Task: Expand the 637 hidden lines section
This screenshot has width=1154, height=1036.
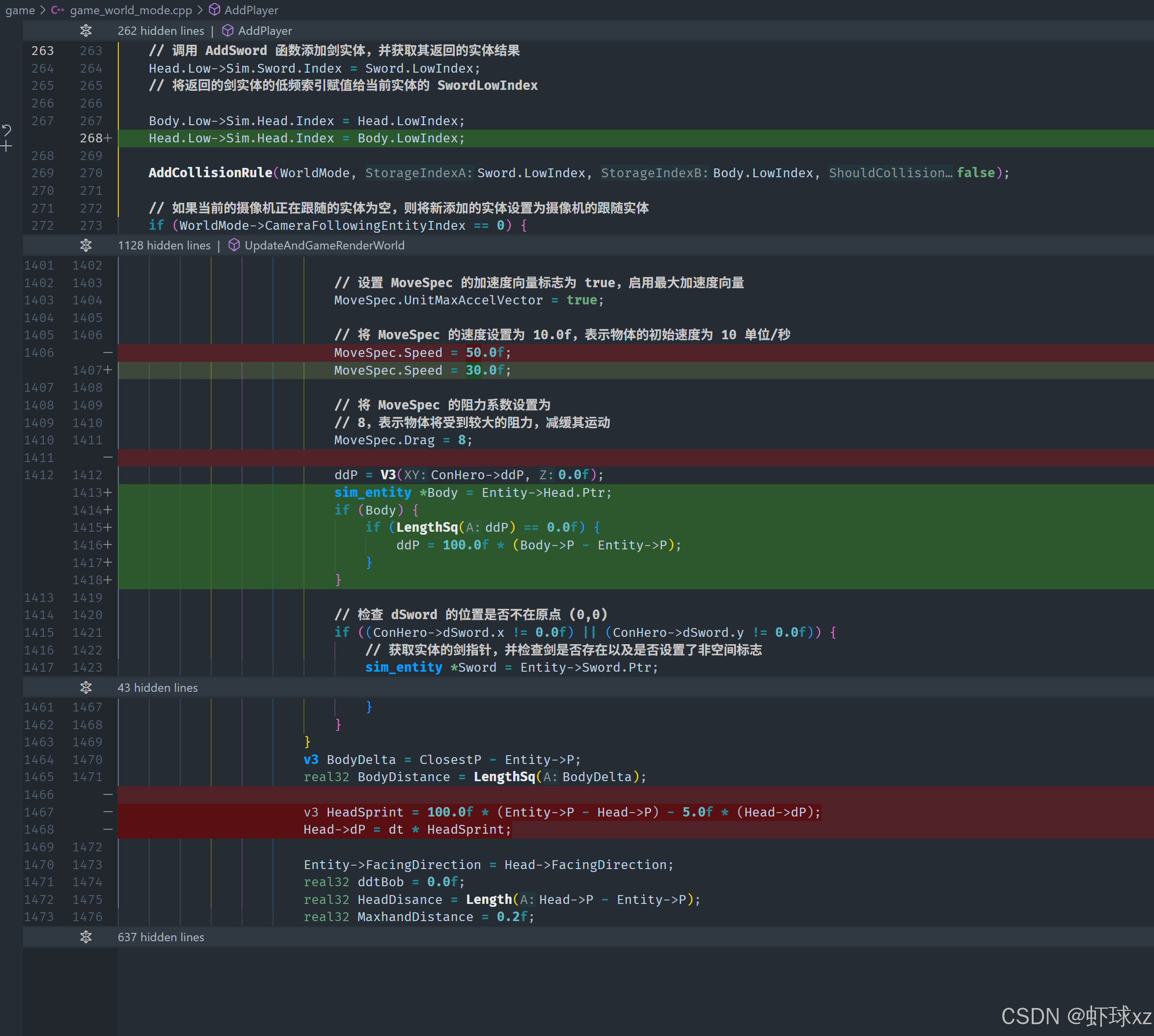Action: click(161, 937)
